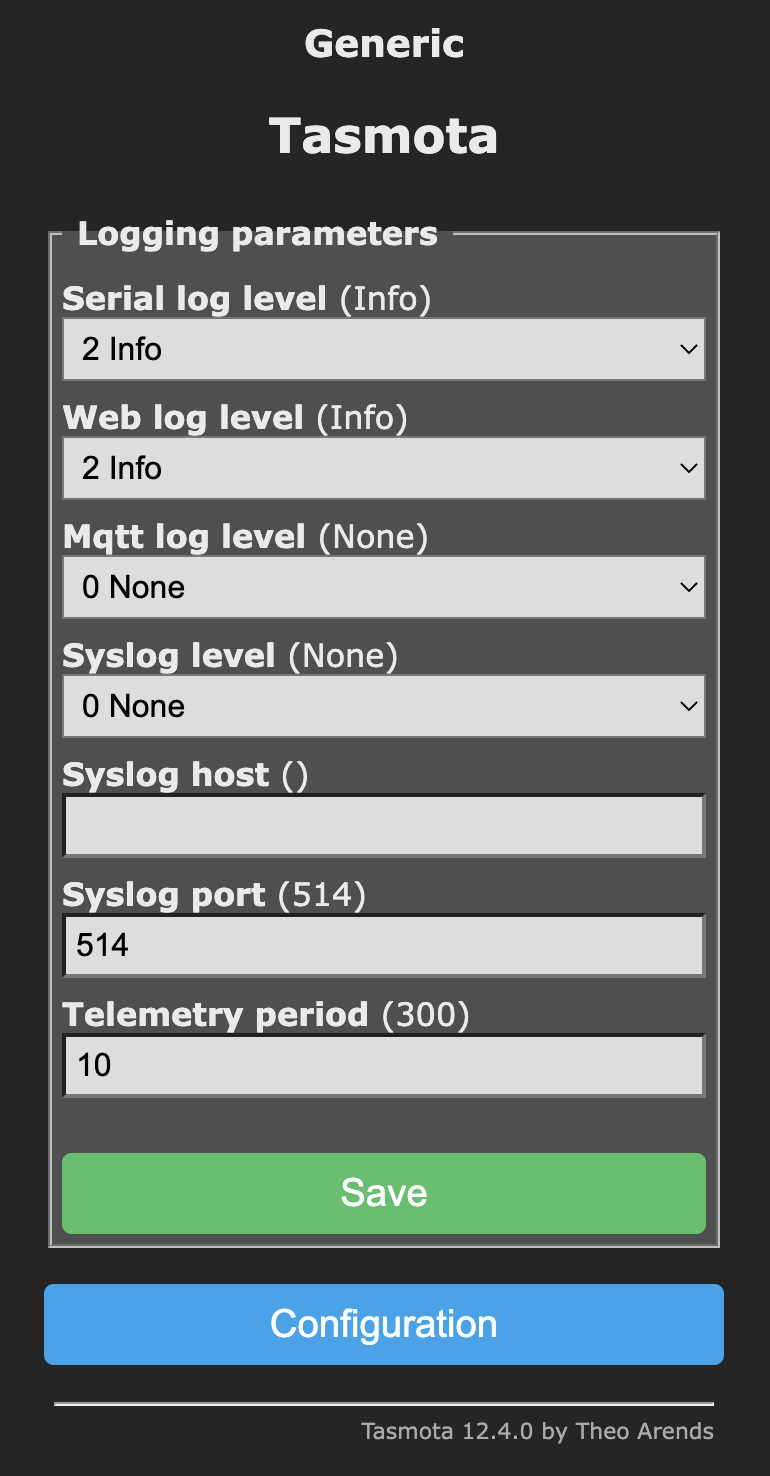
Task: Click the Logging parameters section header
Action: click(x=259, y=233)
